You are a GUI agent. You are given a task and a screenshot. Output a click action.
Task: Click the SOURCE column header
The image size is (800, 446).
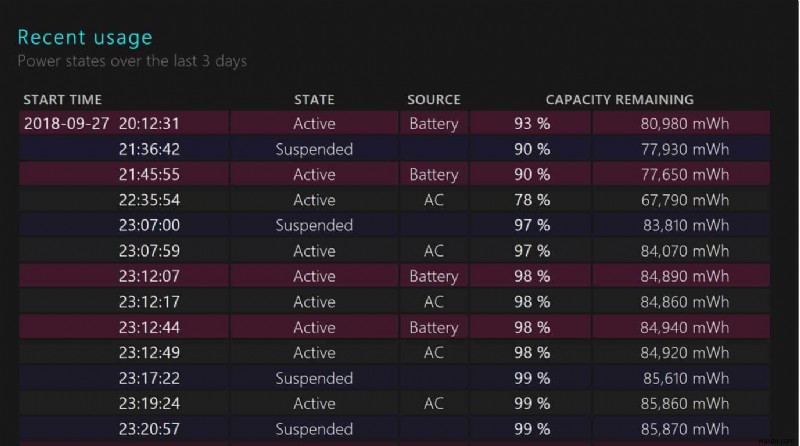433,100
